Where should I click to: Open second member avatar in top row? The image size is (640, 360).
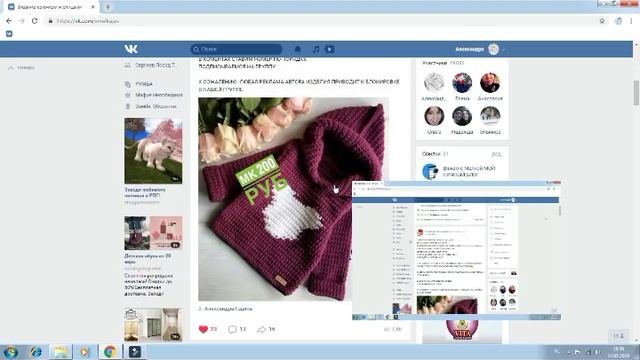pyautogui.click(x=462, y=82)
